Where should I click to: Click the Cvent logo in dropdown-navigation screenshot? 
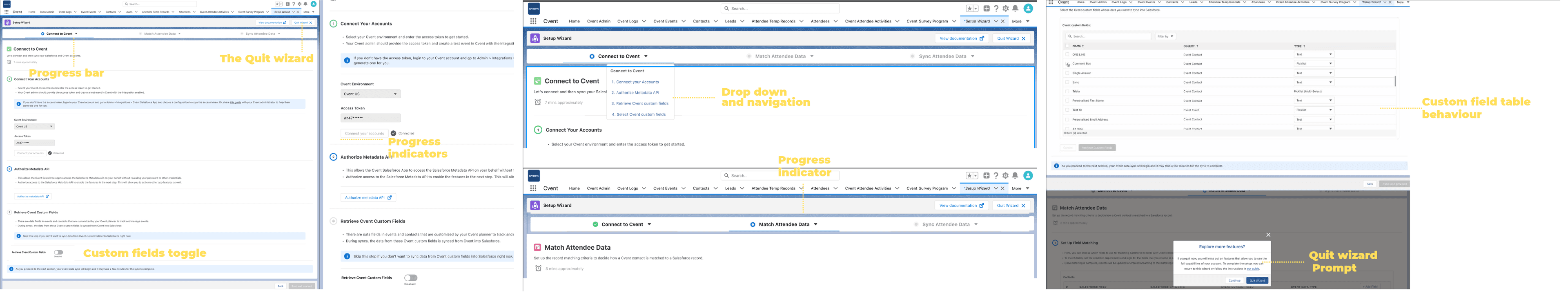point(534,9)
